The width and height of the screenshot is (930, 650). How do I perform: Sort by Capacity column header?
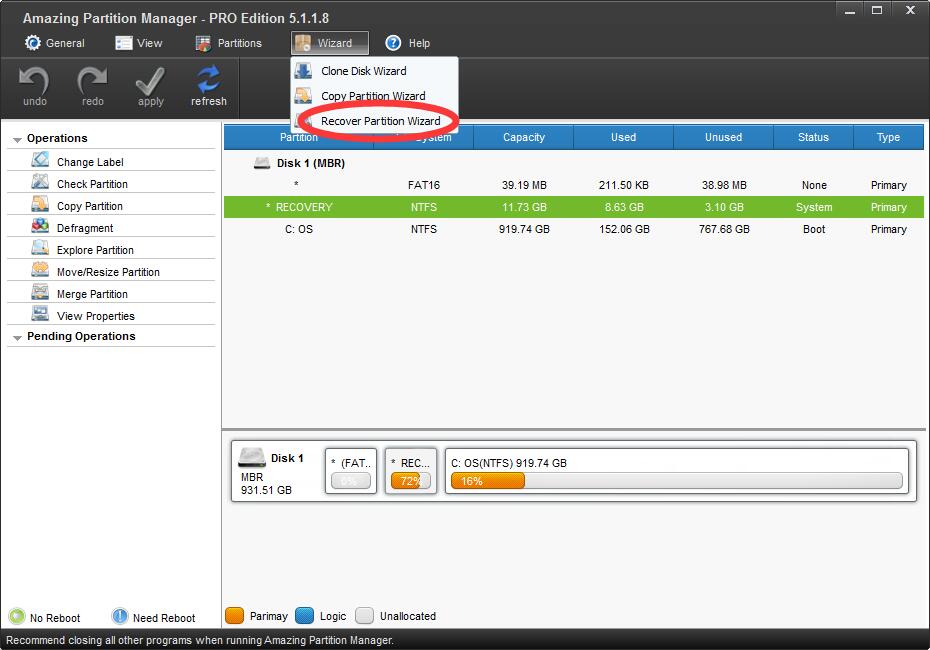point(524,137)
